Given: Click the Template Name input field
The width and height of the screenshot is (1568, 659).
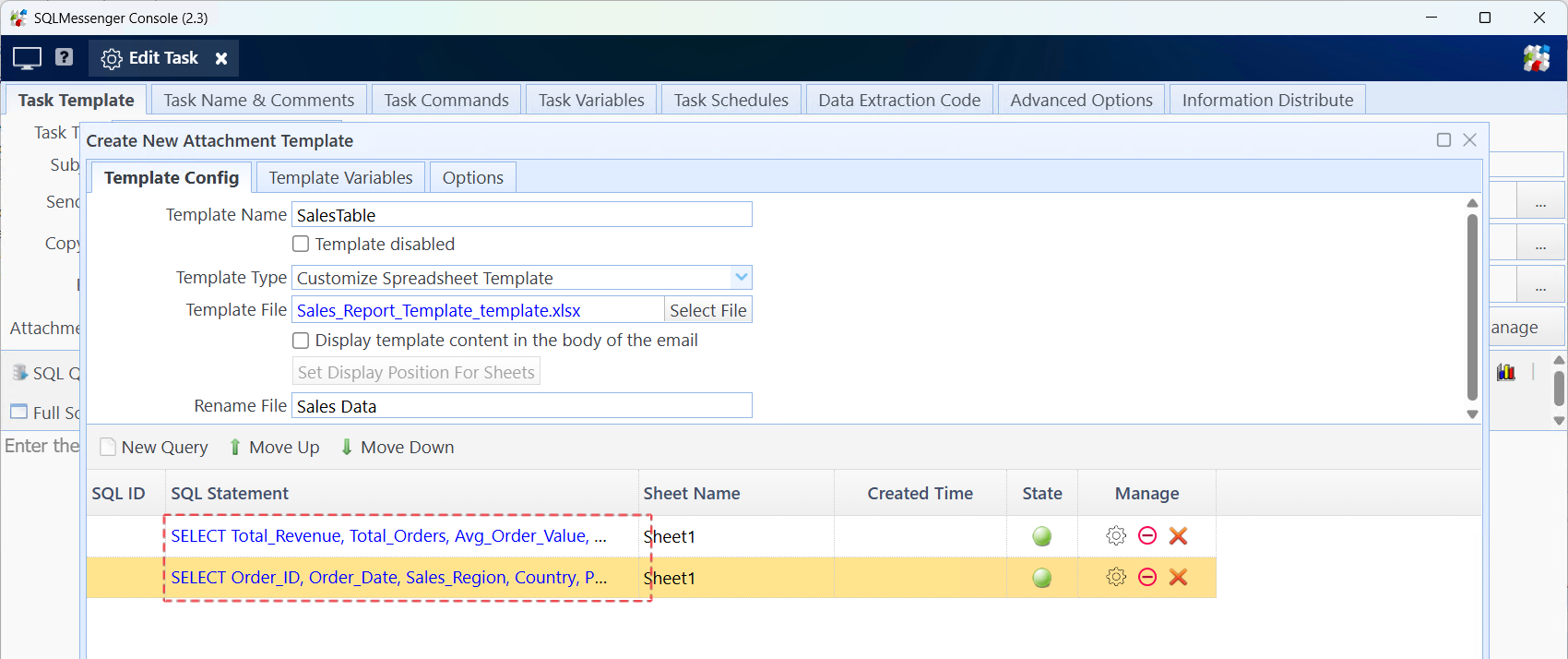Looking at the screenshot, I should (522, 214).
